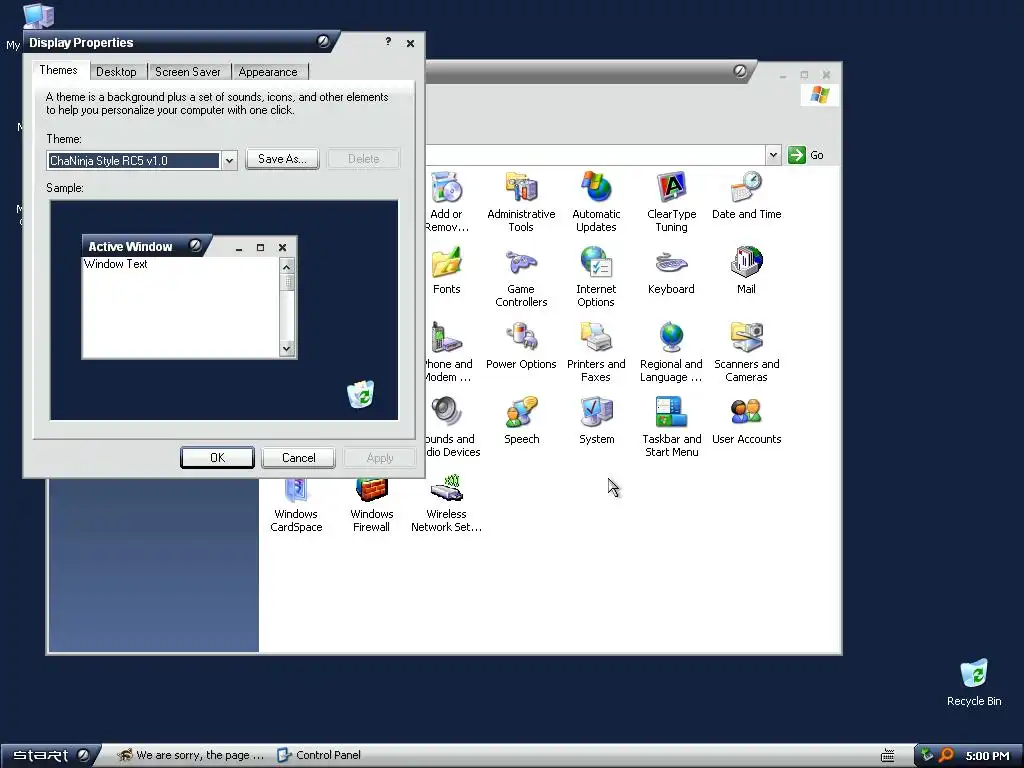
Task: Switch to the Appearance tab
Action: (268, 72)
